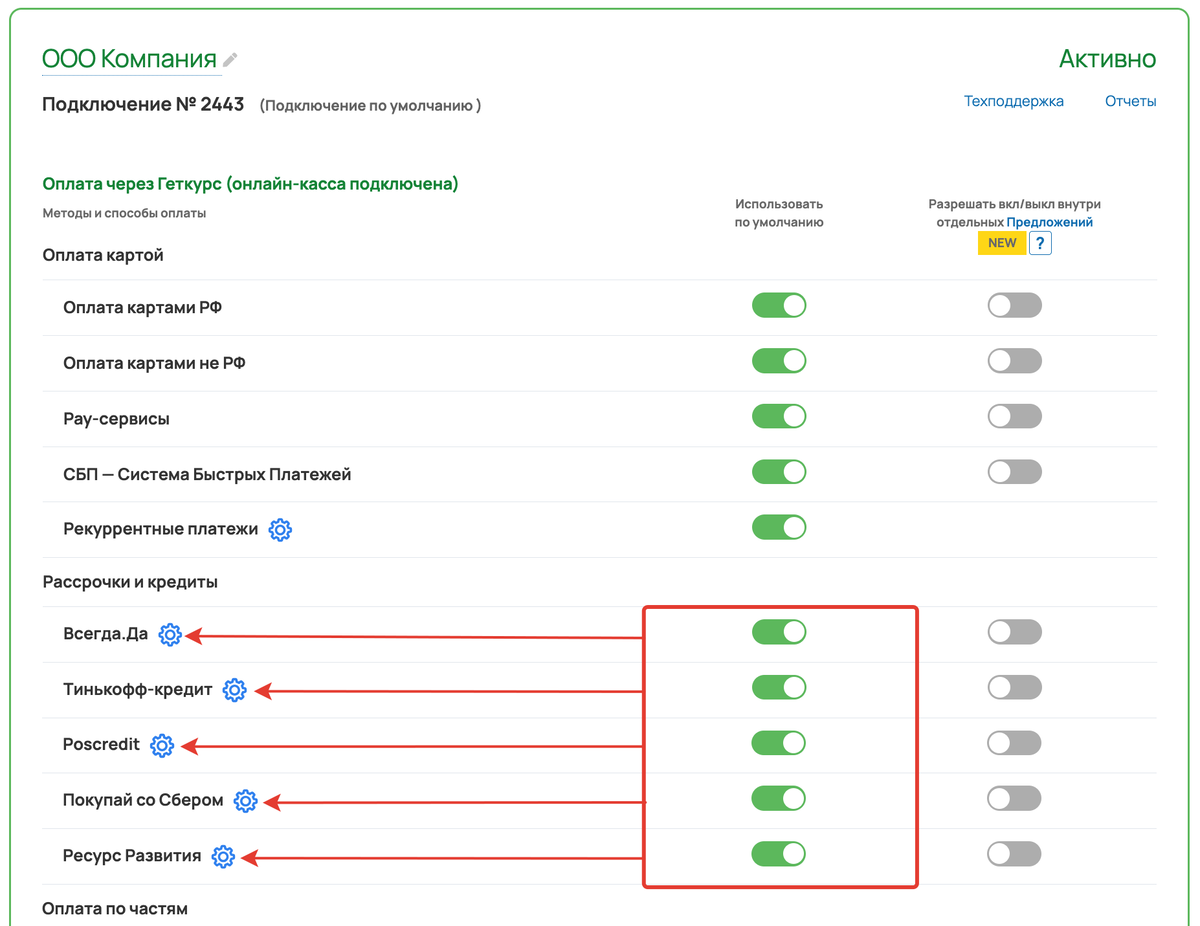Follow the Предложений link in column header
1200x926 pixels.
[1049, 222]
